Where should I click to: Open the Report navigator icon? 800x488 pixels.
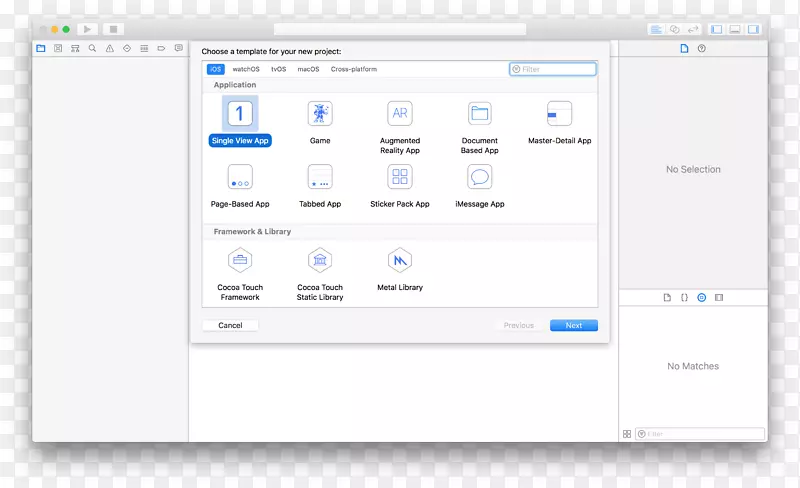click(179, 48)
